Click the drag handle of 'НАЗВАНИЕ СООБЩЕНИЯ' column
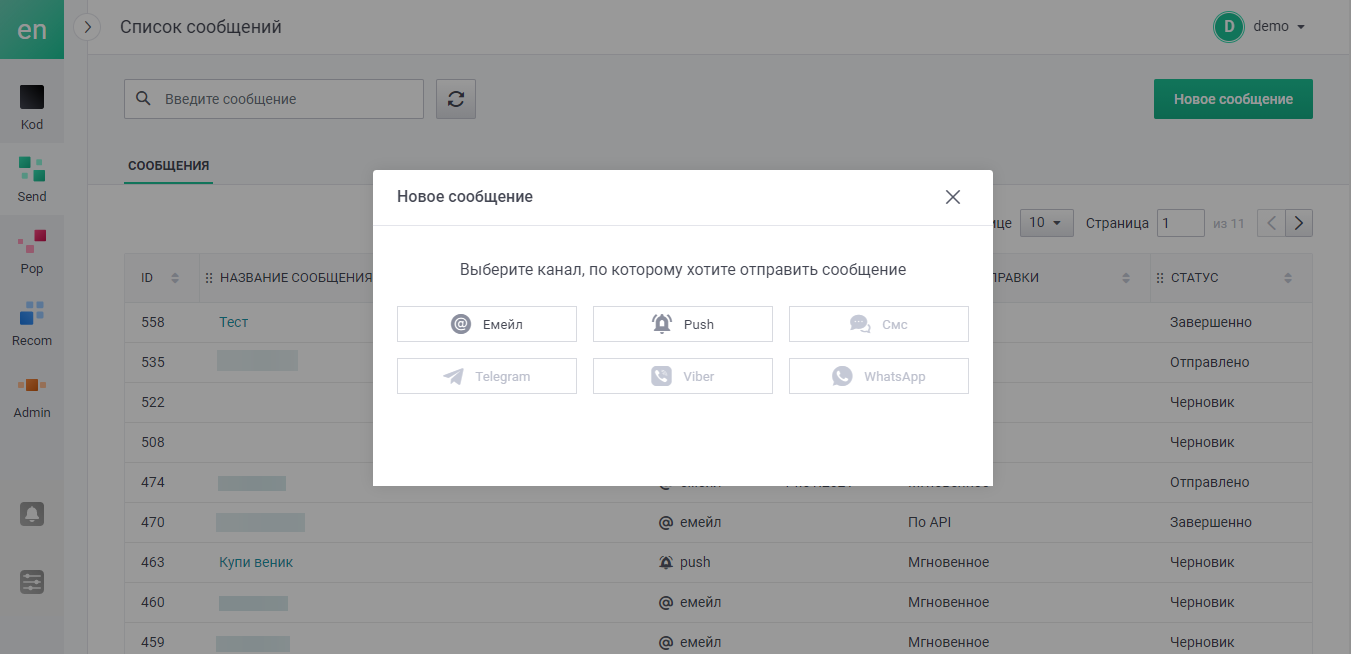 tap(209, 278)
